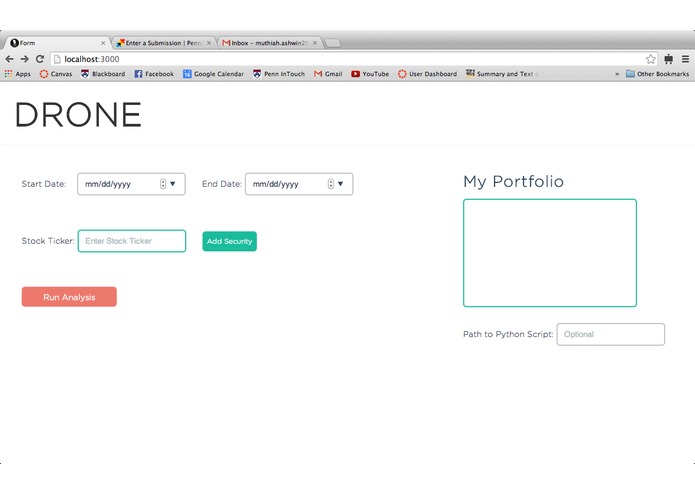Open the Chrome hamburger menu
This screenshot has width=695, height=494.
685,59
